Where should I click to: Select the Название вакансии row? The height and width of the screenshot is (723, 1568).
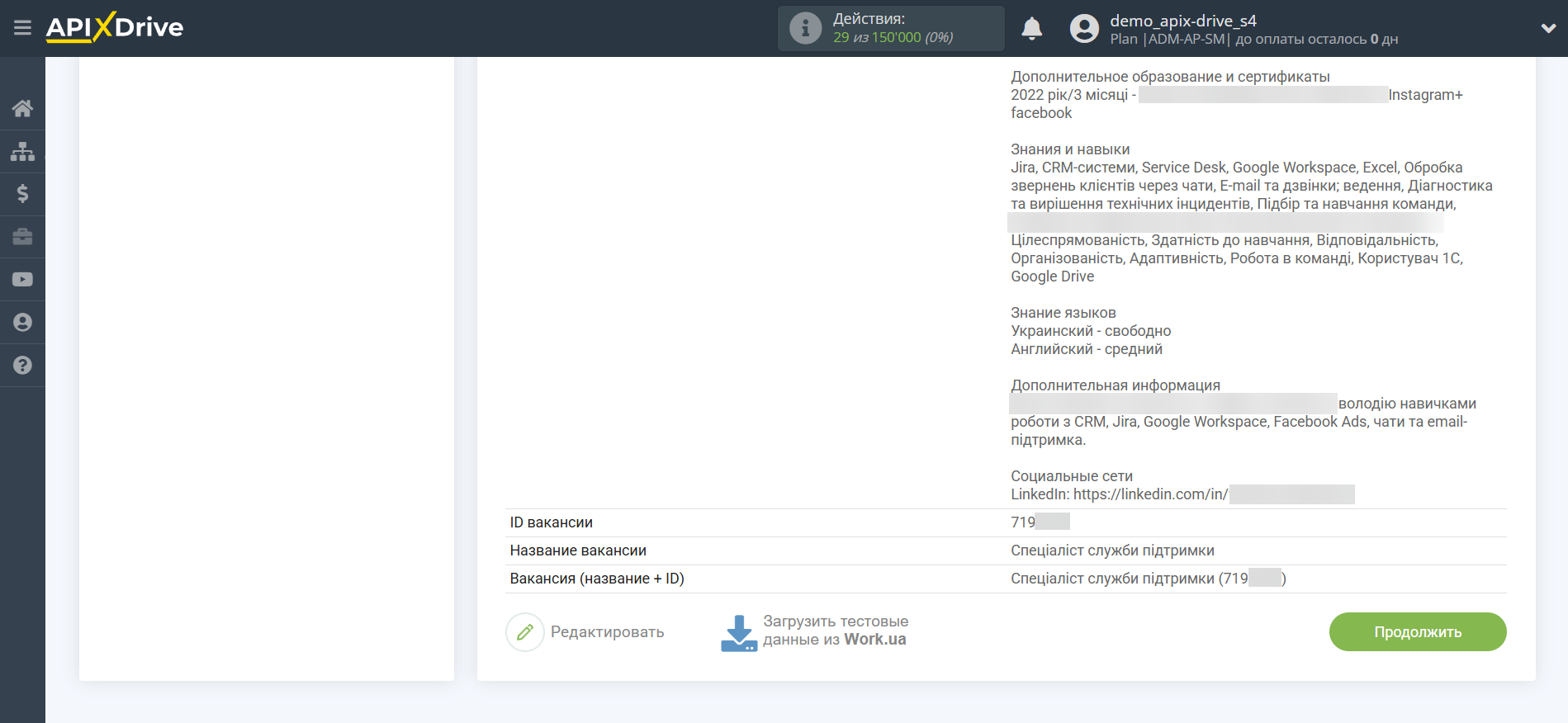coord(1005,551)
